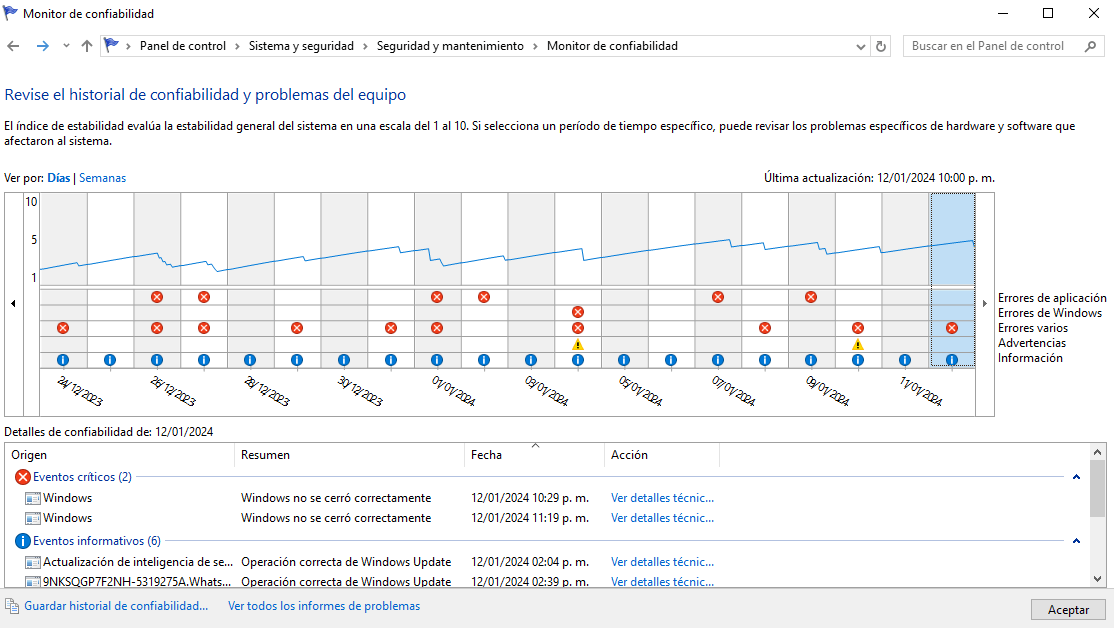
Task: Go back using the Back arrow
Action: 13,46
